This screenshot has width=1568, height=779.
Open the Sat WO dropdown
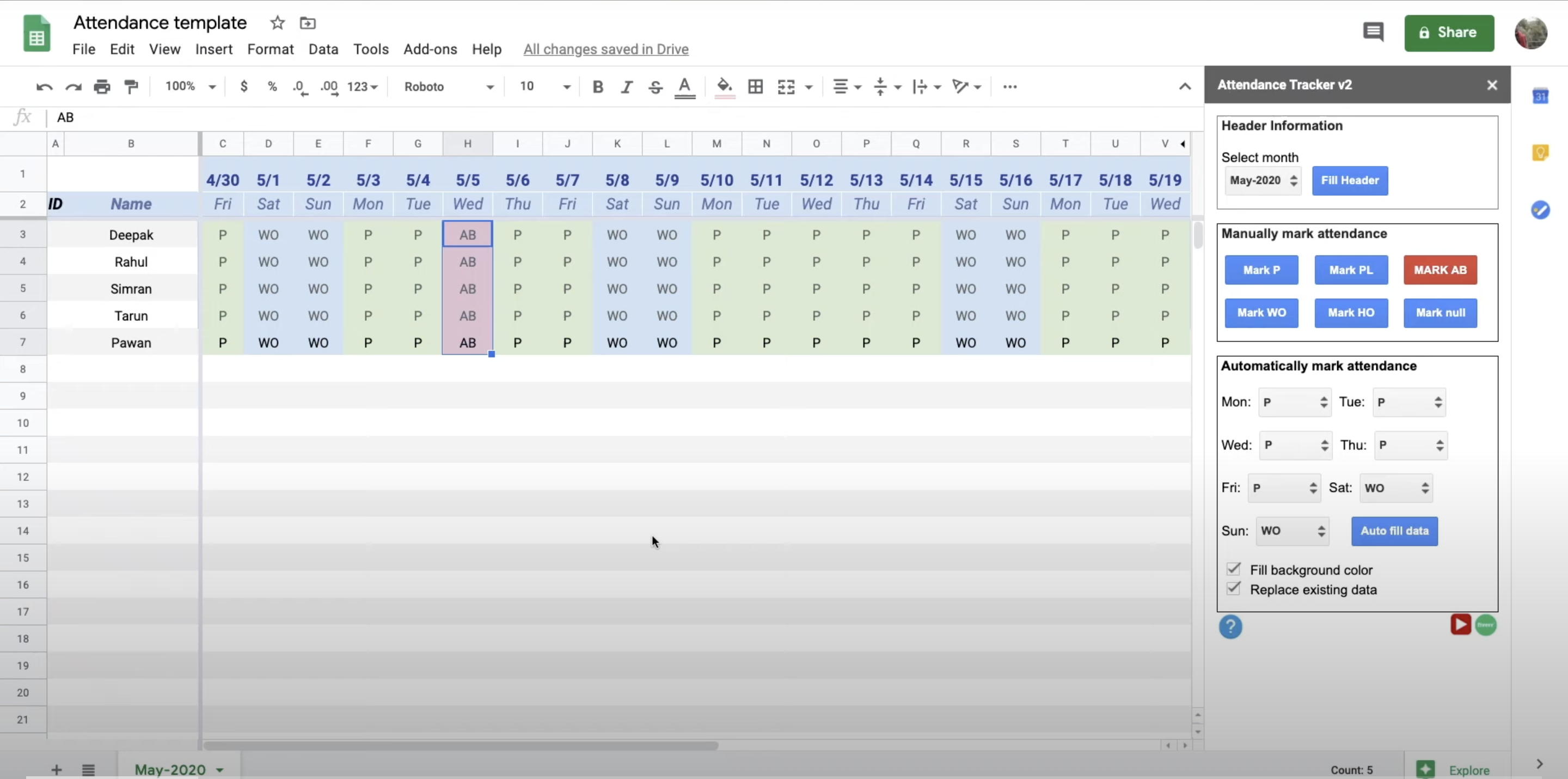pos(1396,488)
